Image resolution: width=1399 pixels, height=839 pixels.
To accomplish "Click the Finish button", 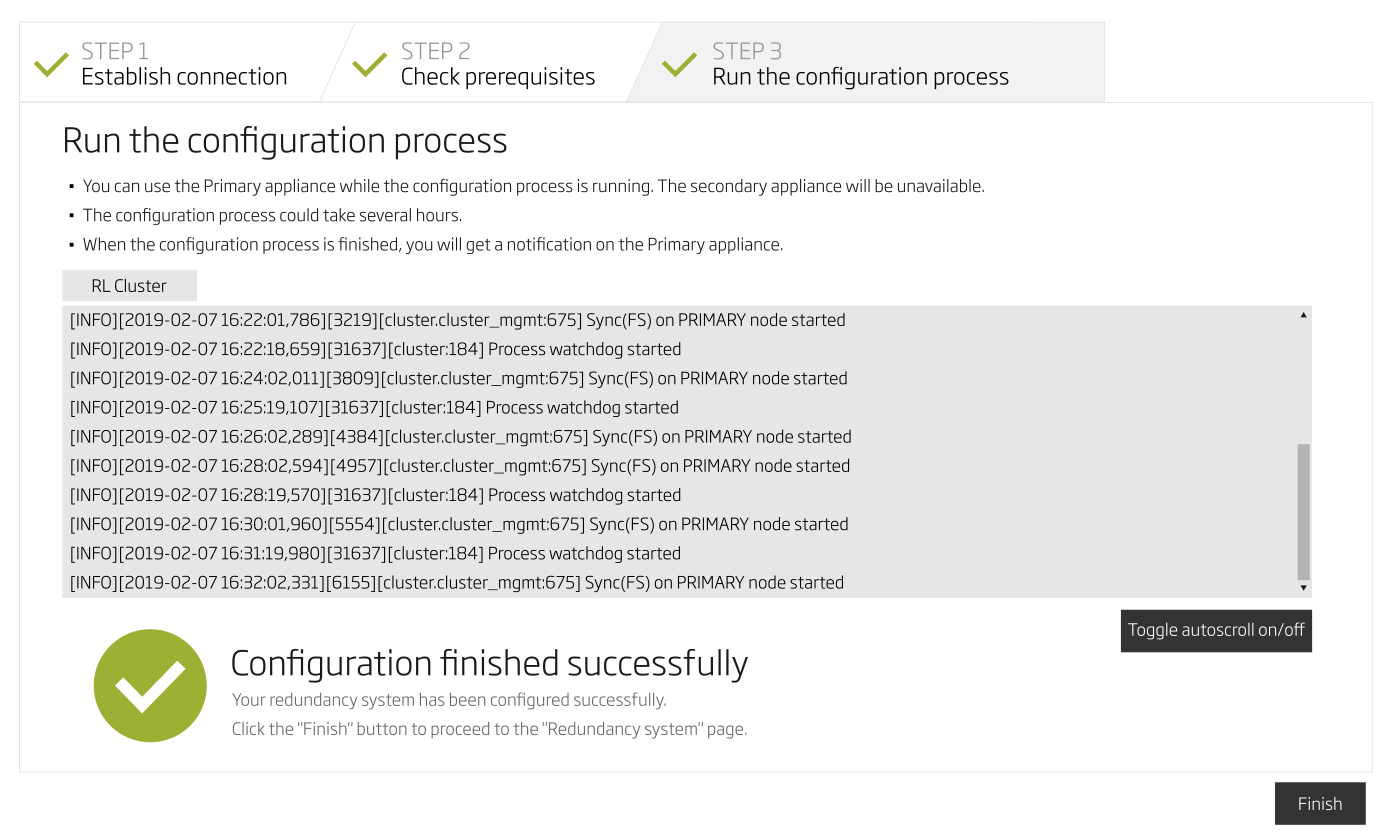I will [1319, 803].
